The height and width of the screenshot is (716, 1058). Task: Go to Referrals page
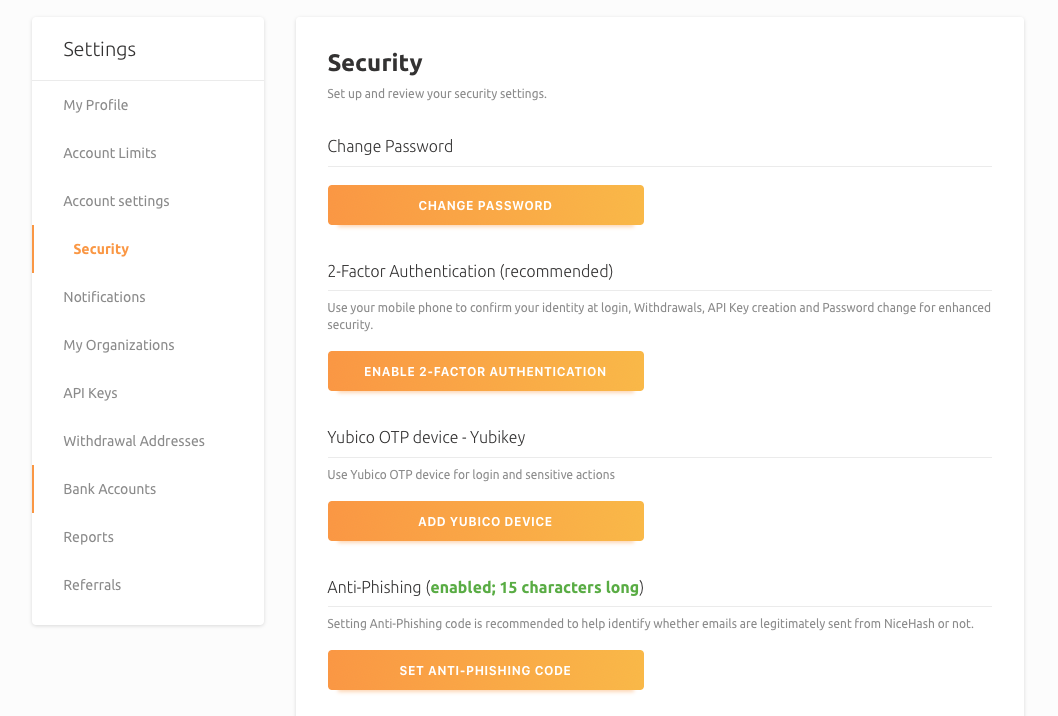[x=92, y=585]
